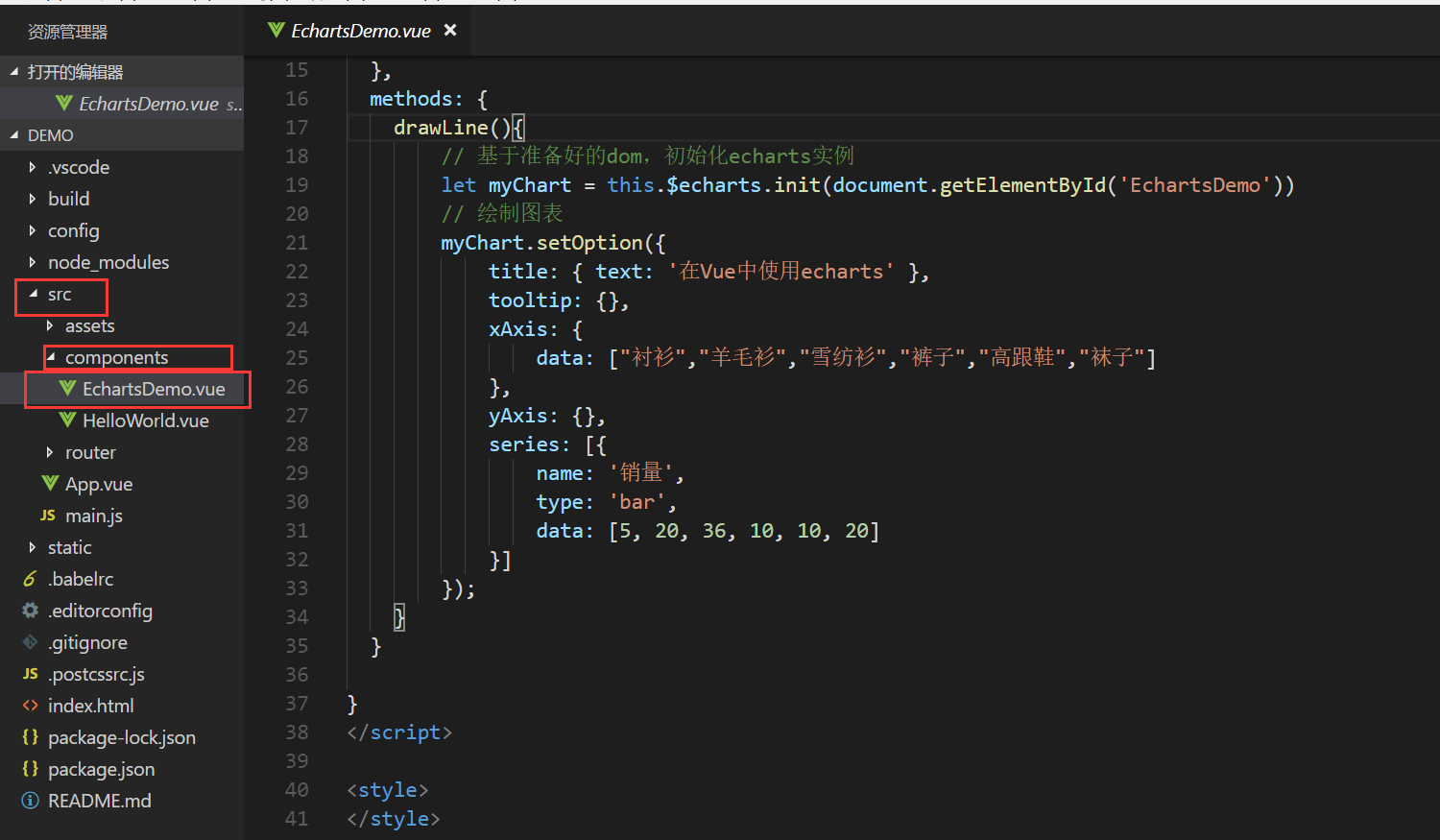Click JS icon of main.js

click(x=48, y=516)
